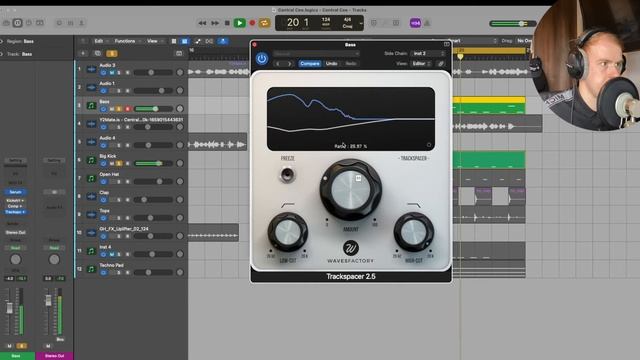Click the plugin link chain icon

[x=440, y=64]
